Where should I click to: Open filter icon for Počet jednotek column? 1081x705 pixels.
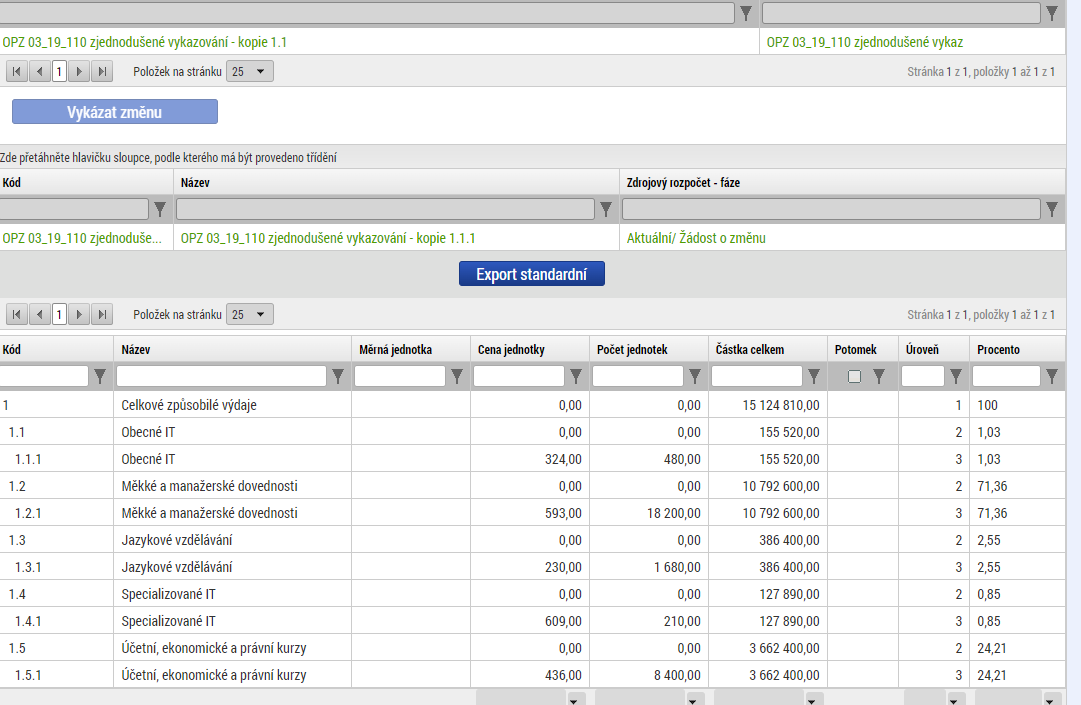point(695,377)
